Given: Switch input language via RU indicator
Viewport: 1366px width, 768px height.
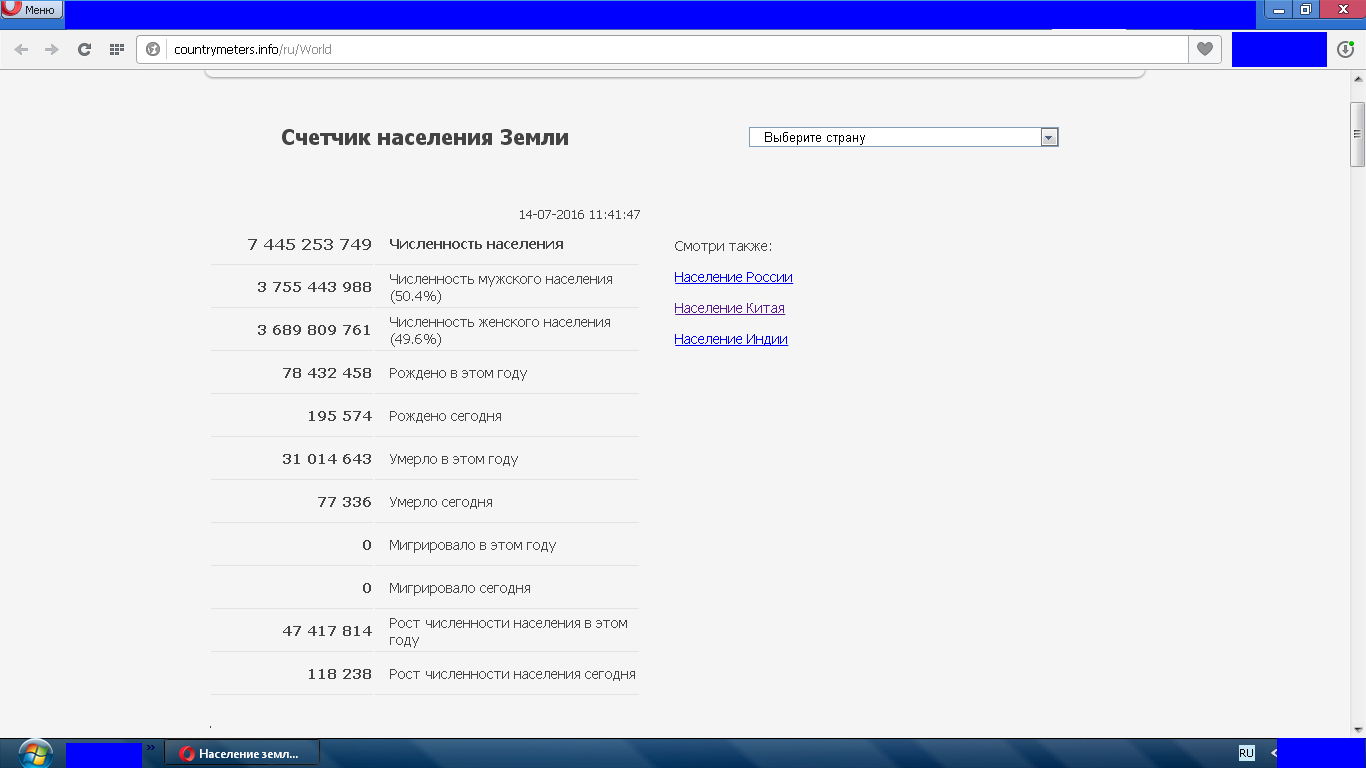Looking at the screenshot, I should coord(1246,753).
